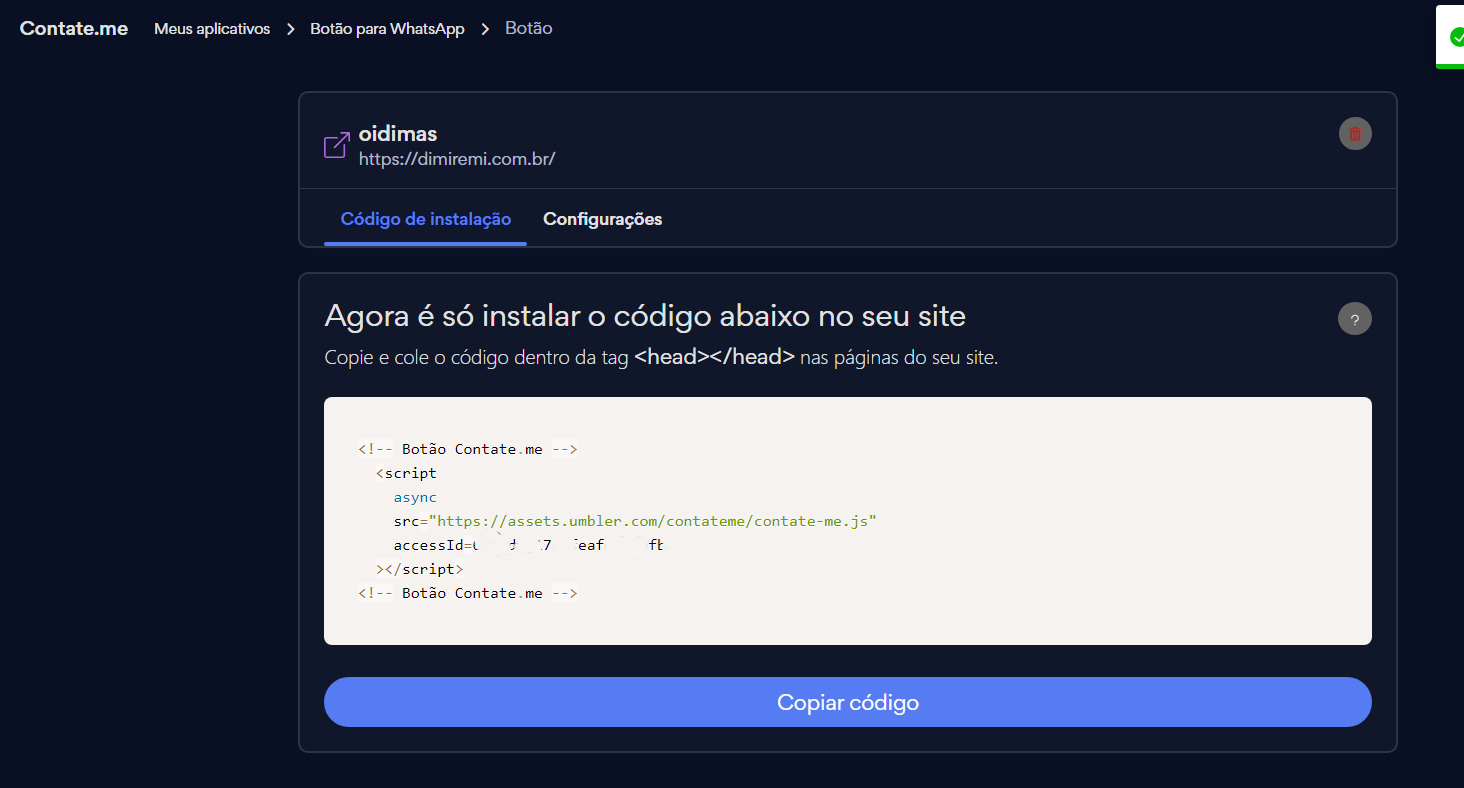
Task: Open help via the question mark icon
Action: pos(1355,319)
